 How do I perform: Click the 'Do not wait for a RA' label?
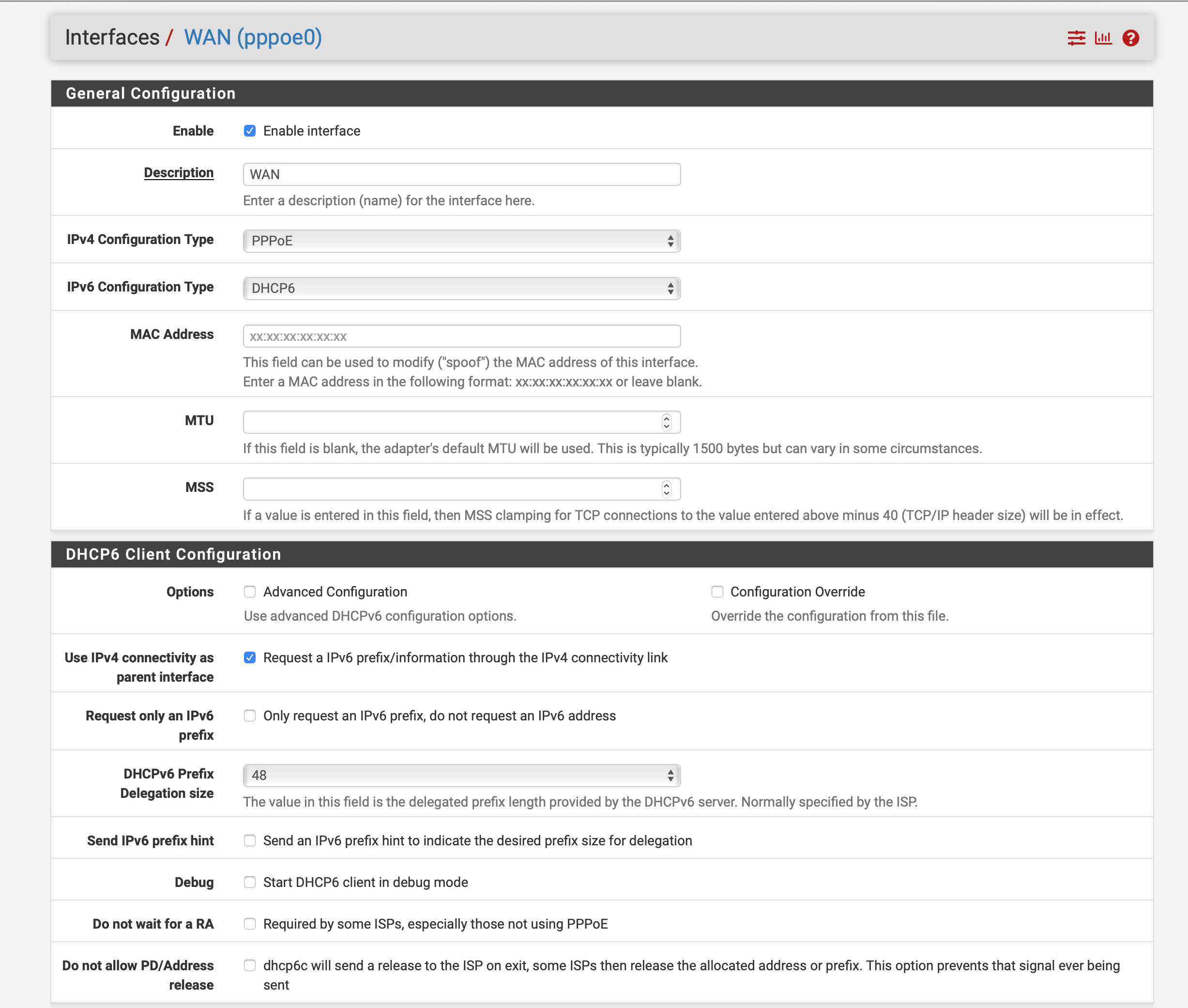click(153, 924)
